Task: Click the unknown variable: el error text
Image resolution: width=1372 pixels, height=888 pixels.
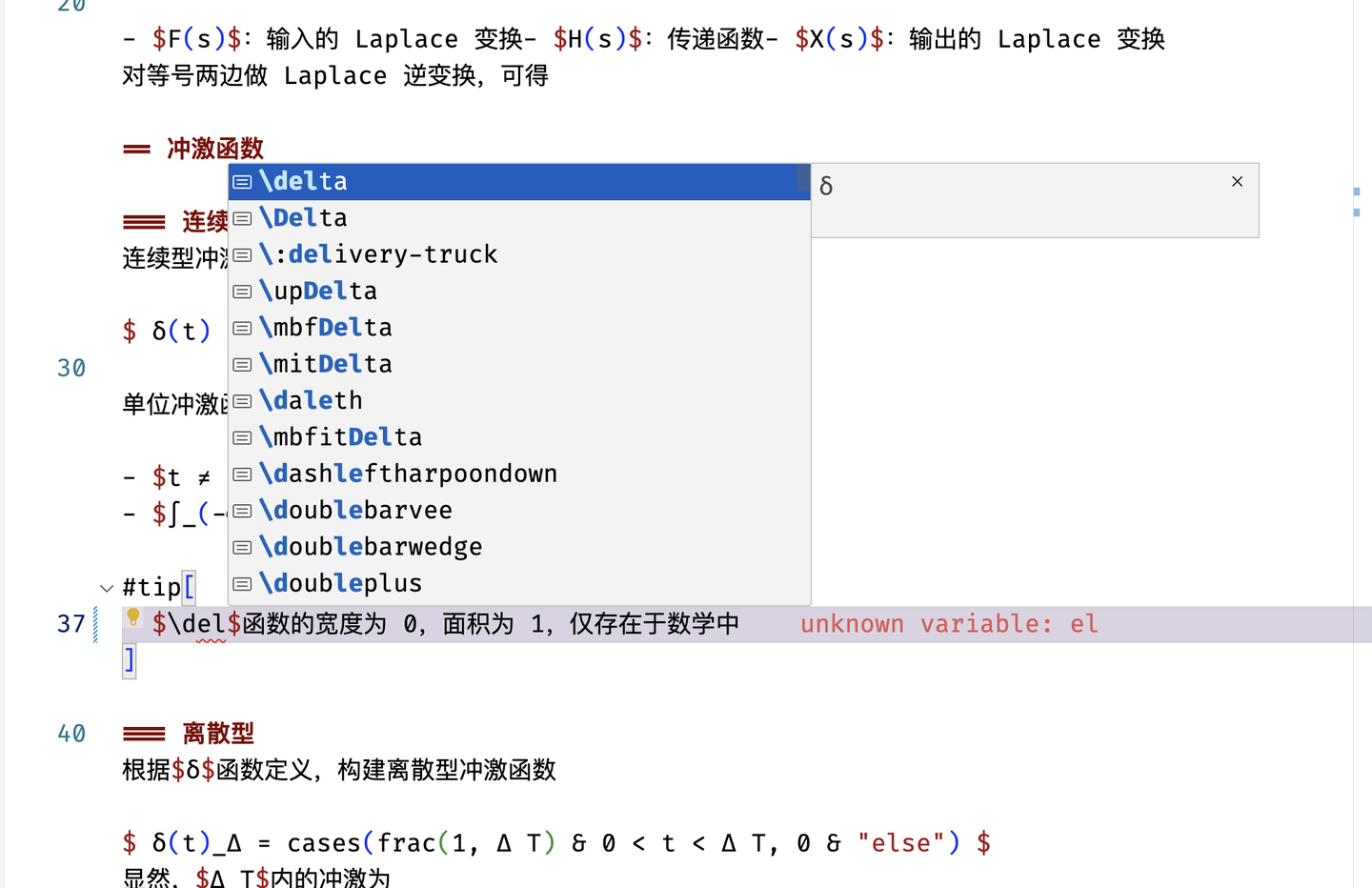Action: coord(949,623)
